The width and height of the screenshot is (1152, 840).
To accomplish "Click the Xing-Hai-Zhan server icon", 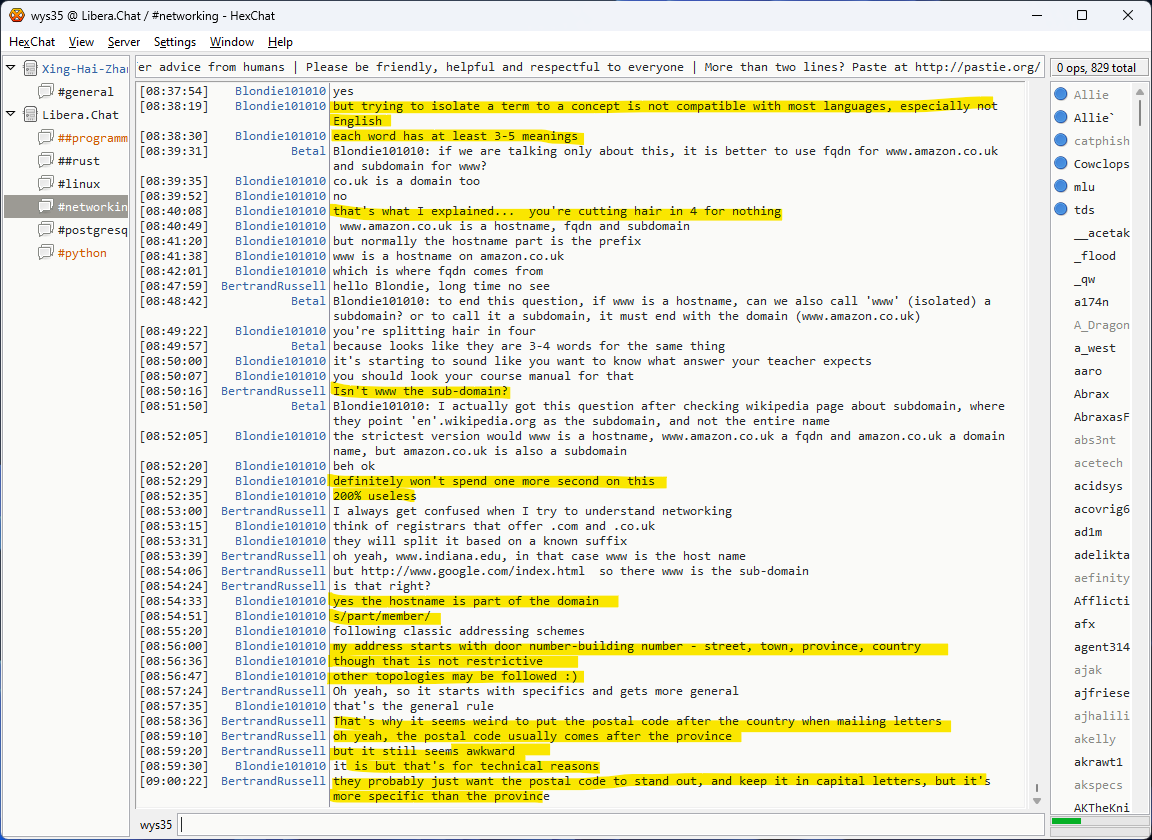I will [30, 69].
